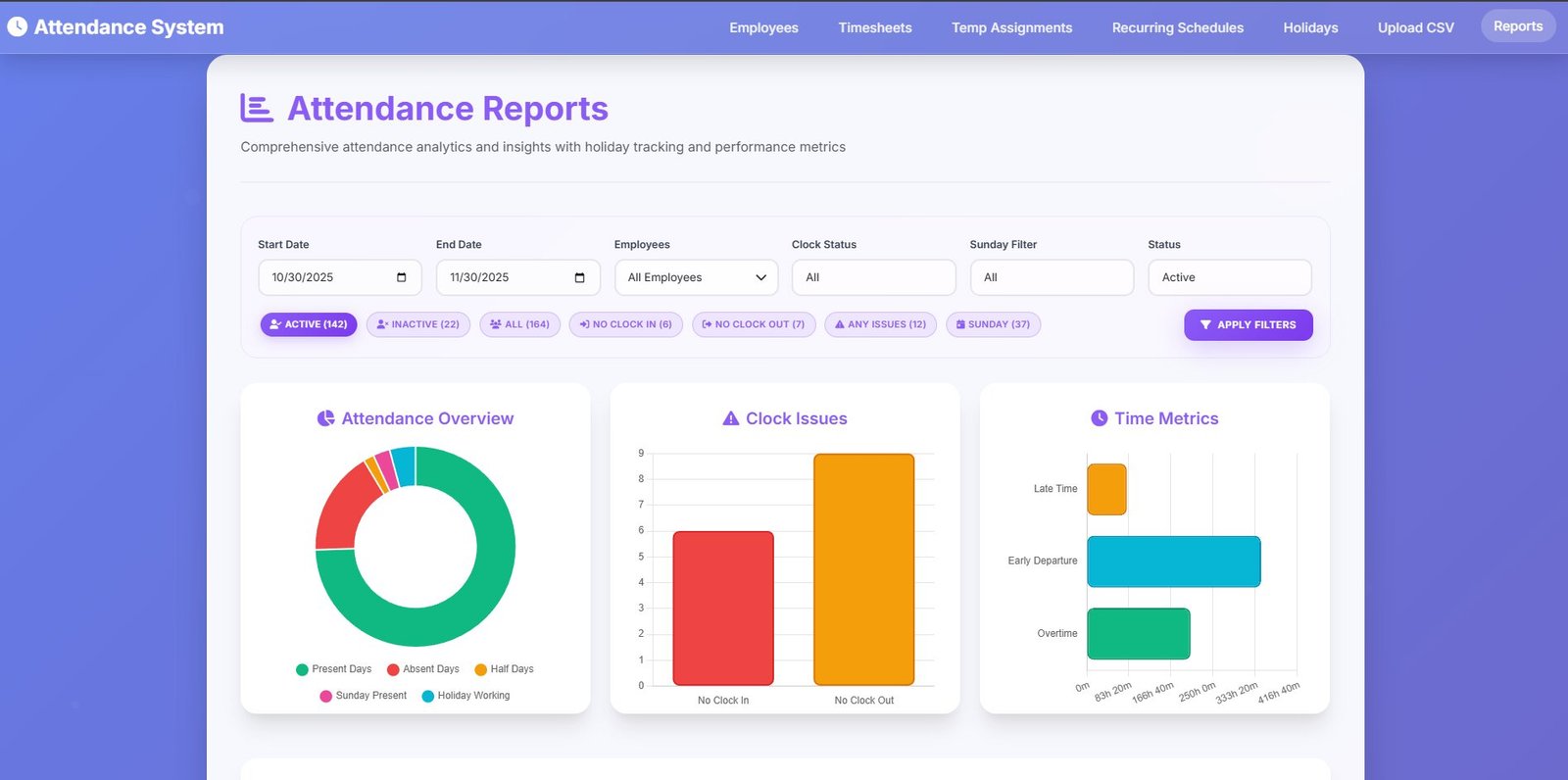
Task: Toggle the Active (142) filter chip
Action: pyautogui.click(x=309, y=324)
